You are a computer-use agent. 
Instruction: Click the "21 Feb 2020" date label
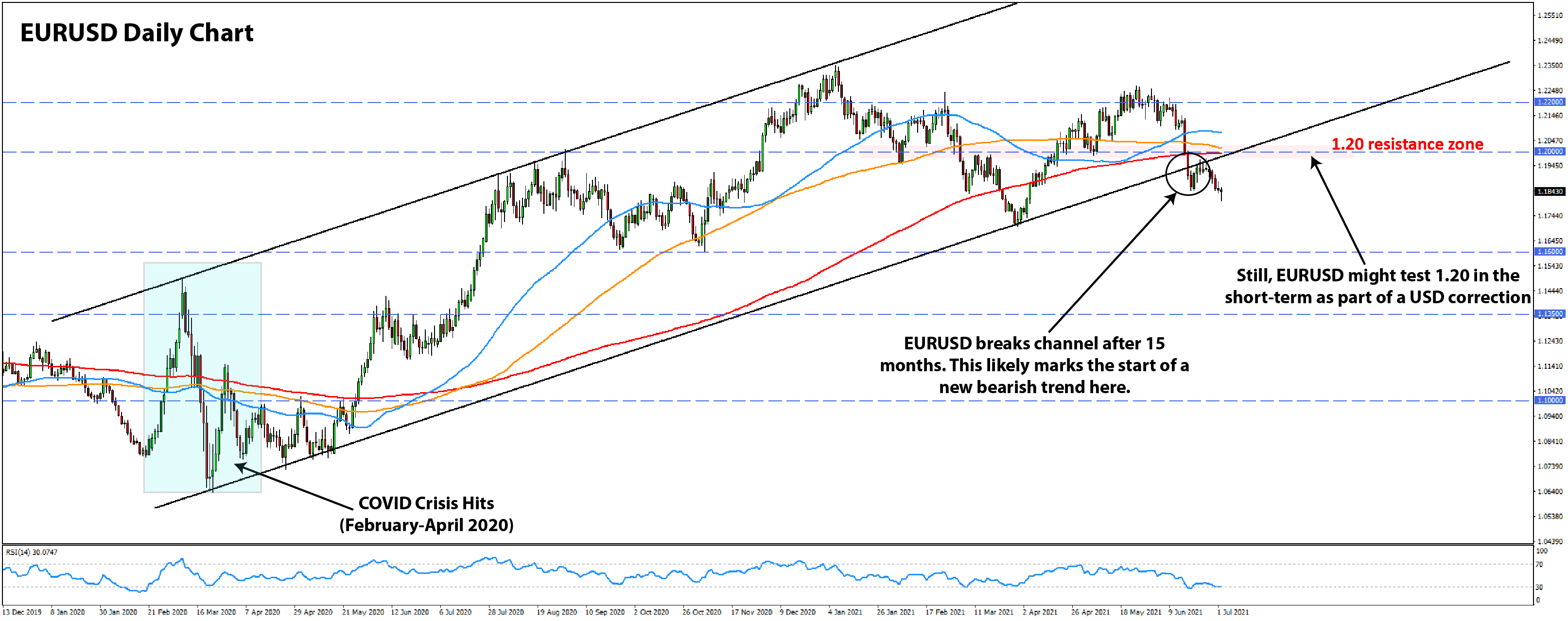[167, 612]
